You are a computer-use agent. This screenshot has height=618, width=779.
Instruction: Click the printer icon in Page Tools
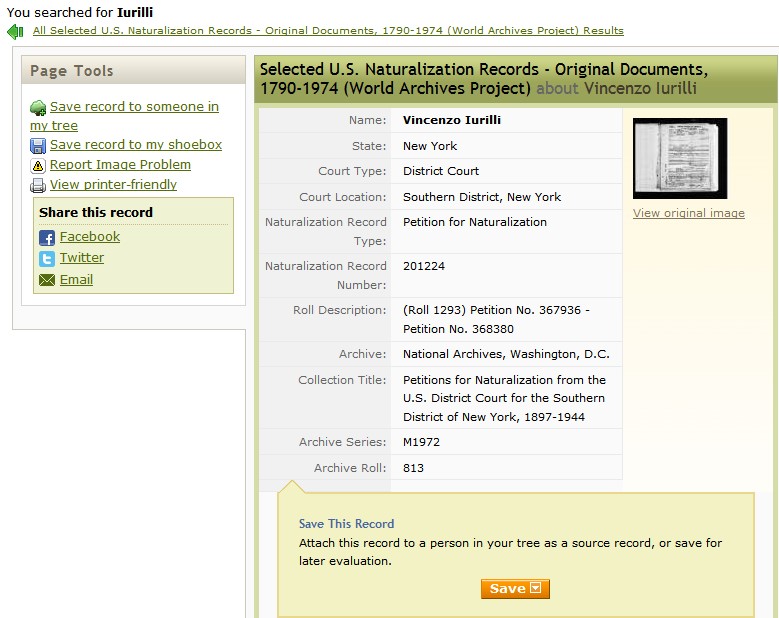coord(38,186)
